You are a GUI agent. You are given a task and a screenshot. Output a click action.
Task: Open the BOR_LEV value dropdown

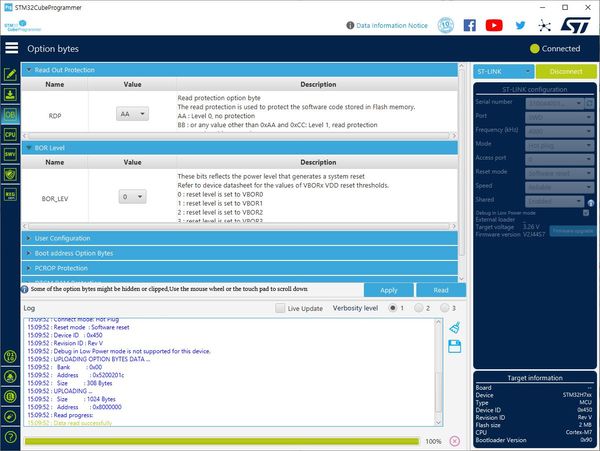132,197
